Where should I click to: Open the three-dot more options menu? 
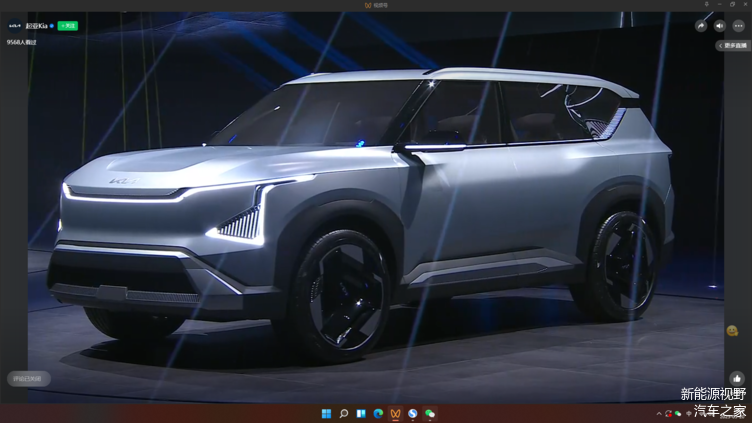click(738, 26)
